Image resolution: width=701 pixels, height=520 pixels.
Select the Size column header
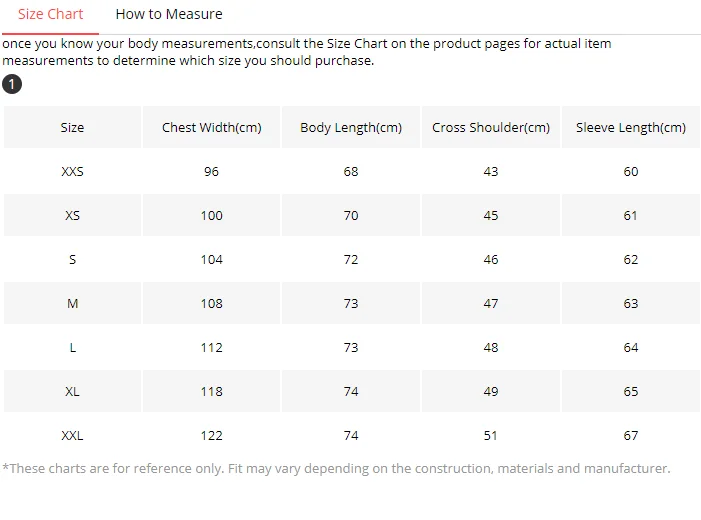72,127
